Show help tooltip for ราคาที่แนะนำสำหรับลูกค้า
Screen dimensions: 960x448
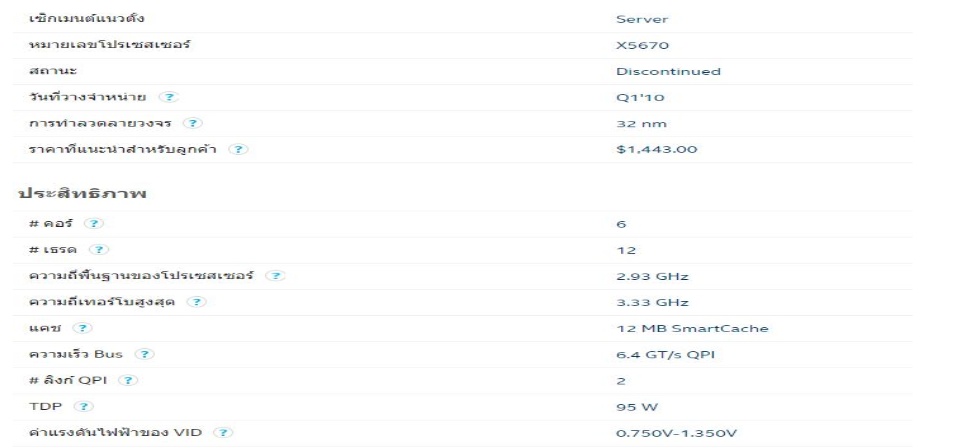pos(238,149)
